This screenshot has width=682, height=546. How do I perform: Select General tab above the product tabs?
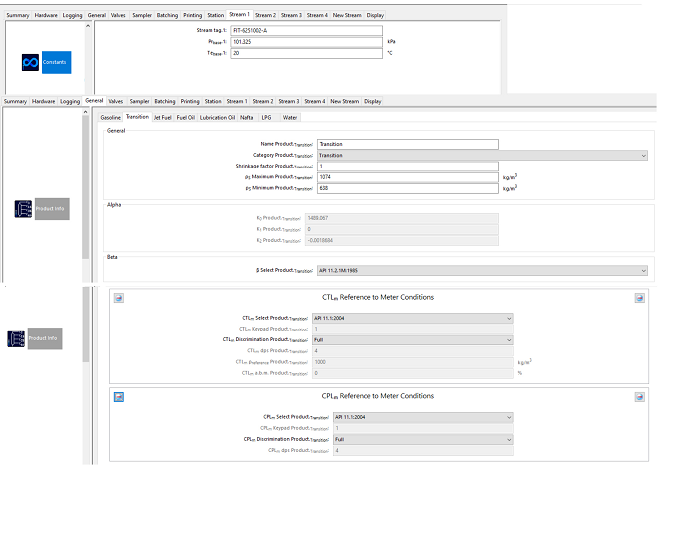click(x=94, y=101)
